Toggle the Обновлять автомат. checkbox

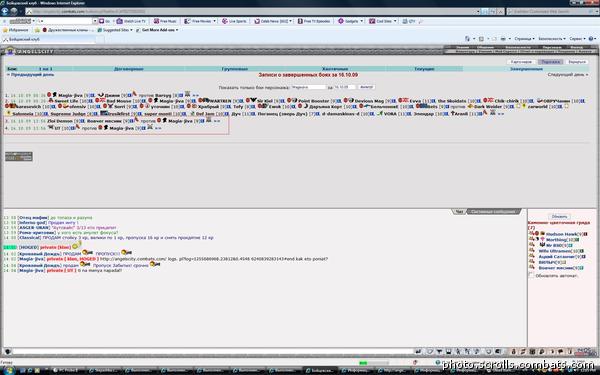[x=531, y=275]
